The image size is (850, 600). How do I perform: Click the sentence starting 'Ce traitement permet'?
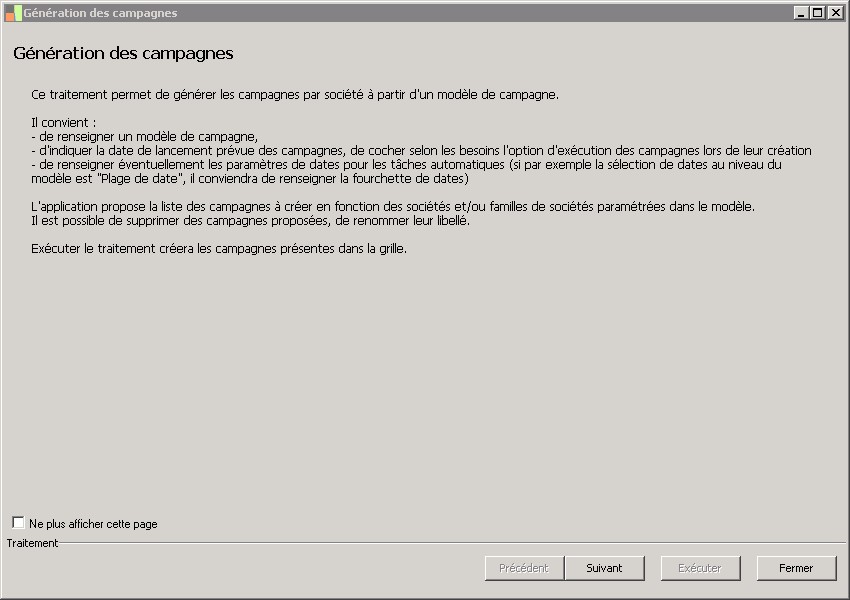pos(294,95)
